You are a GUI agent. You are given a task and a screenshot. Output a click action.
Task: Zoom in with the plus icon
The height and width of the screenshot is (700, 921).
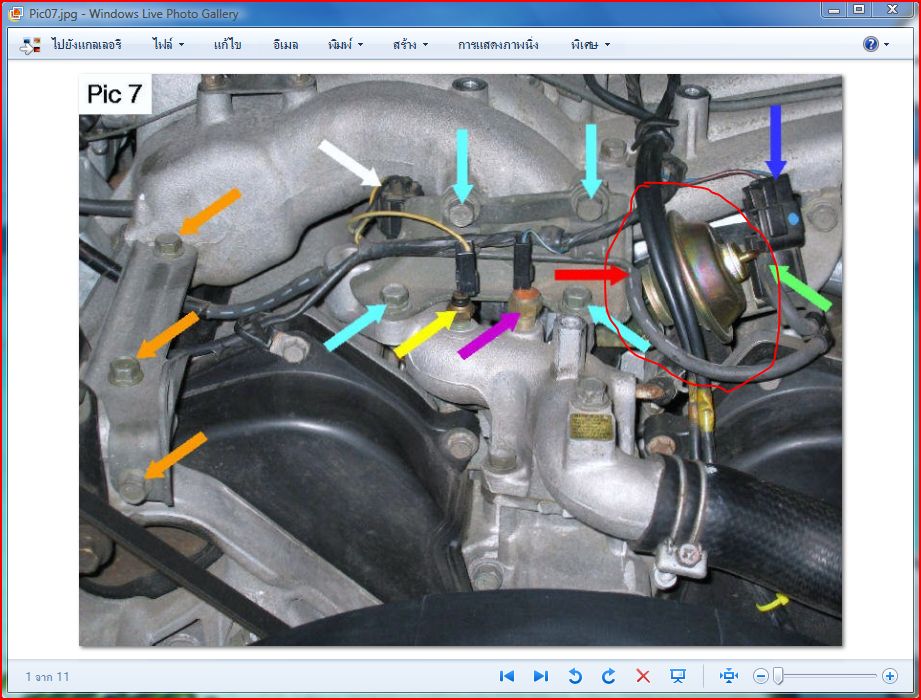889,676
